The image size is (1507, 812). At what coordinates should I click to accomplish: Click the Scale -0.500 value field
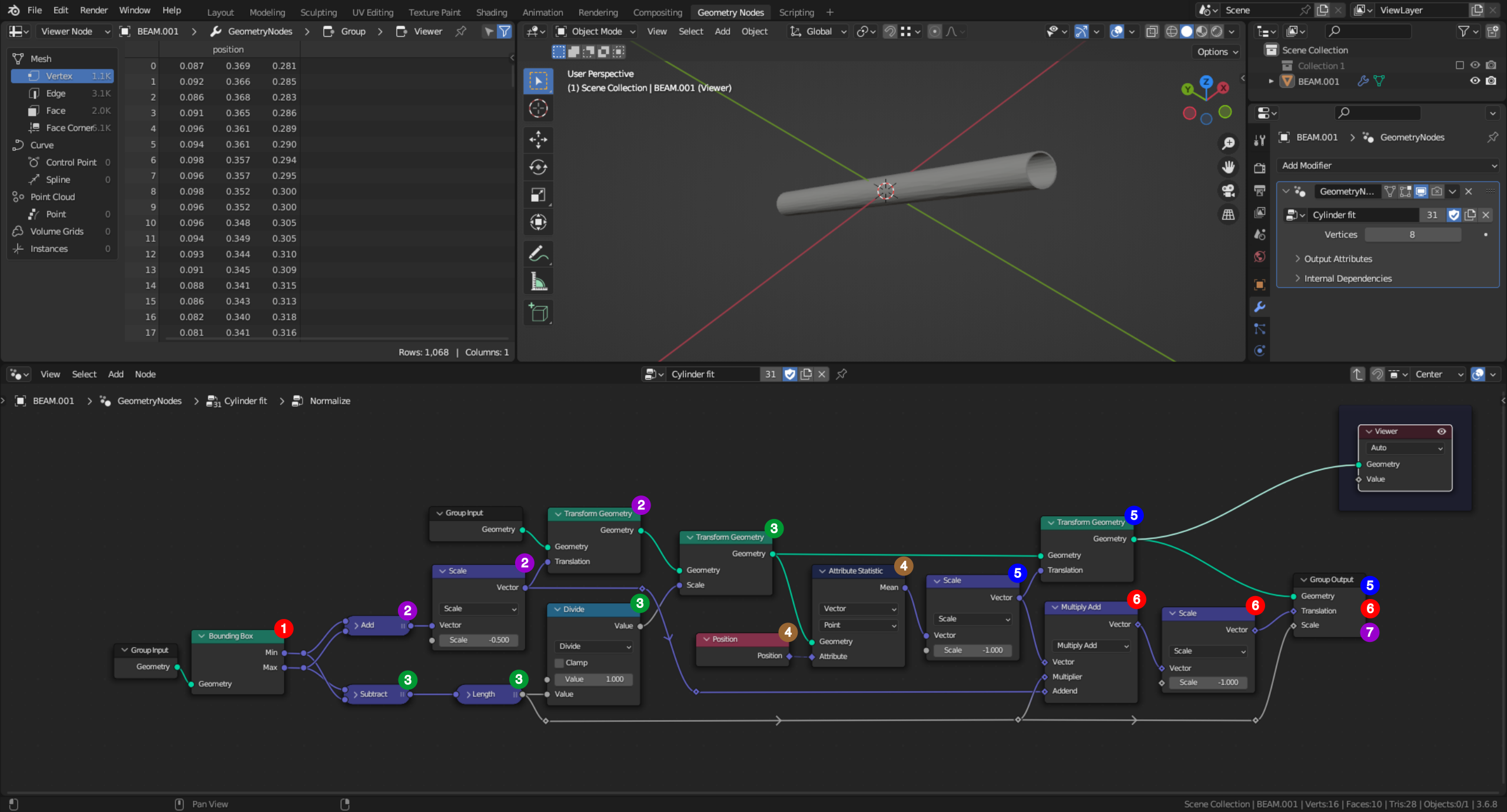click(x=479, y=640)
